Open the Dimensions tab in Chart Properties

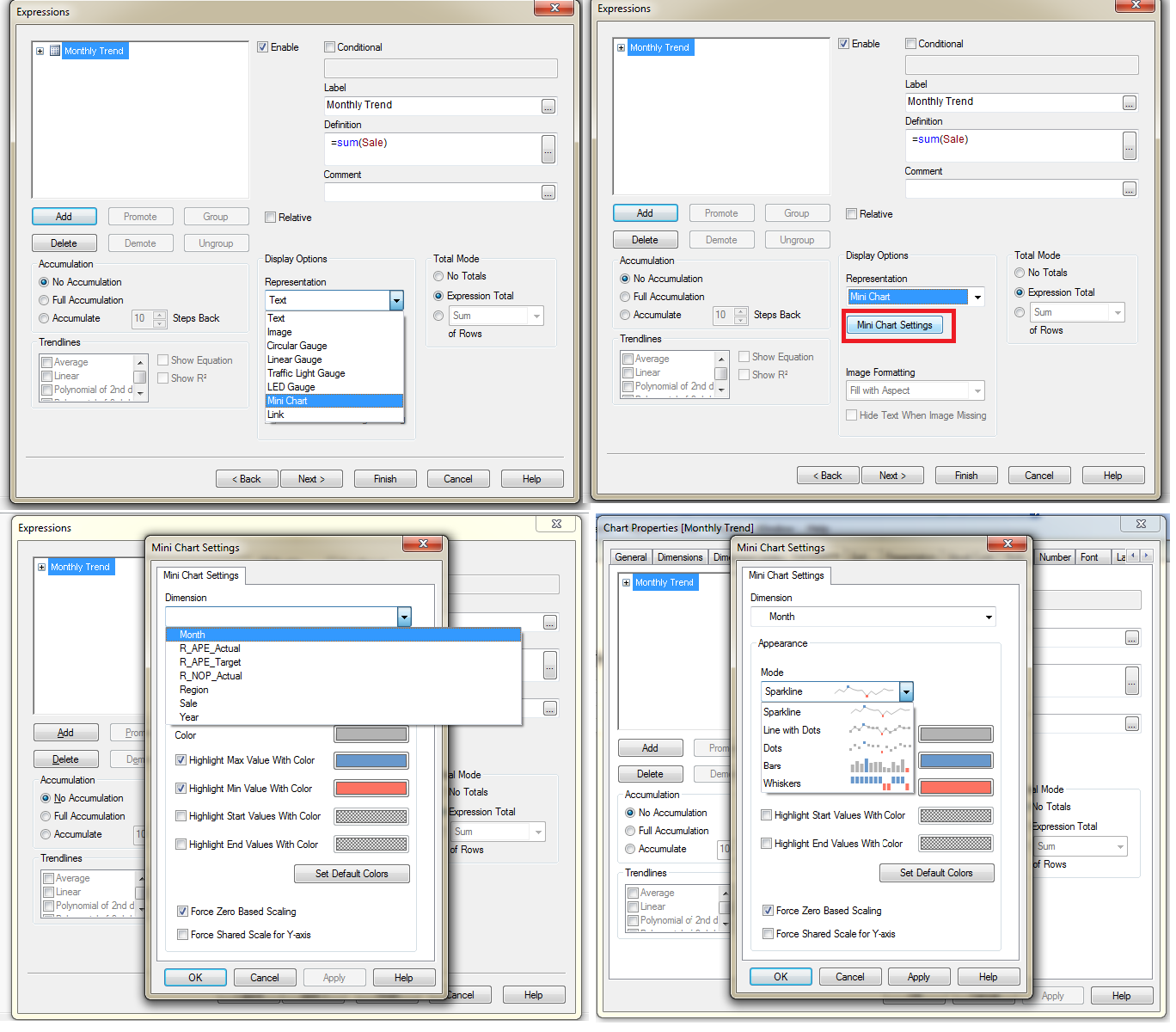click(x=680, y=557)
